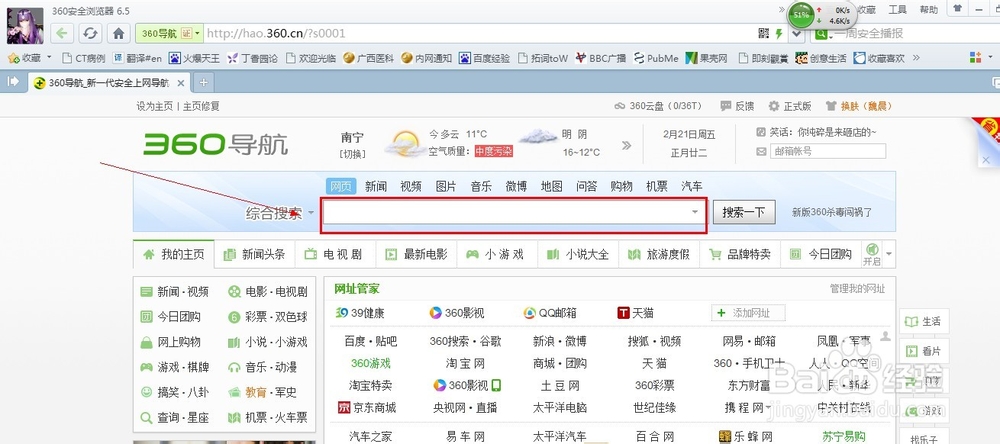Open a new tab with the plus button
The height and width of the screenshot is (444, 1000).
point(203,82)
